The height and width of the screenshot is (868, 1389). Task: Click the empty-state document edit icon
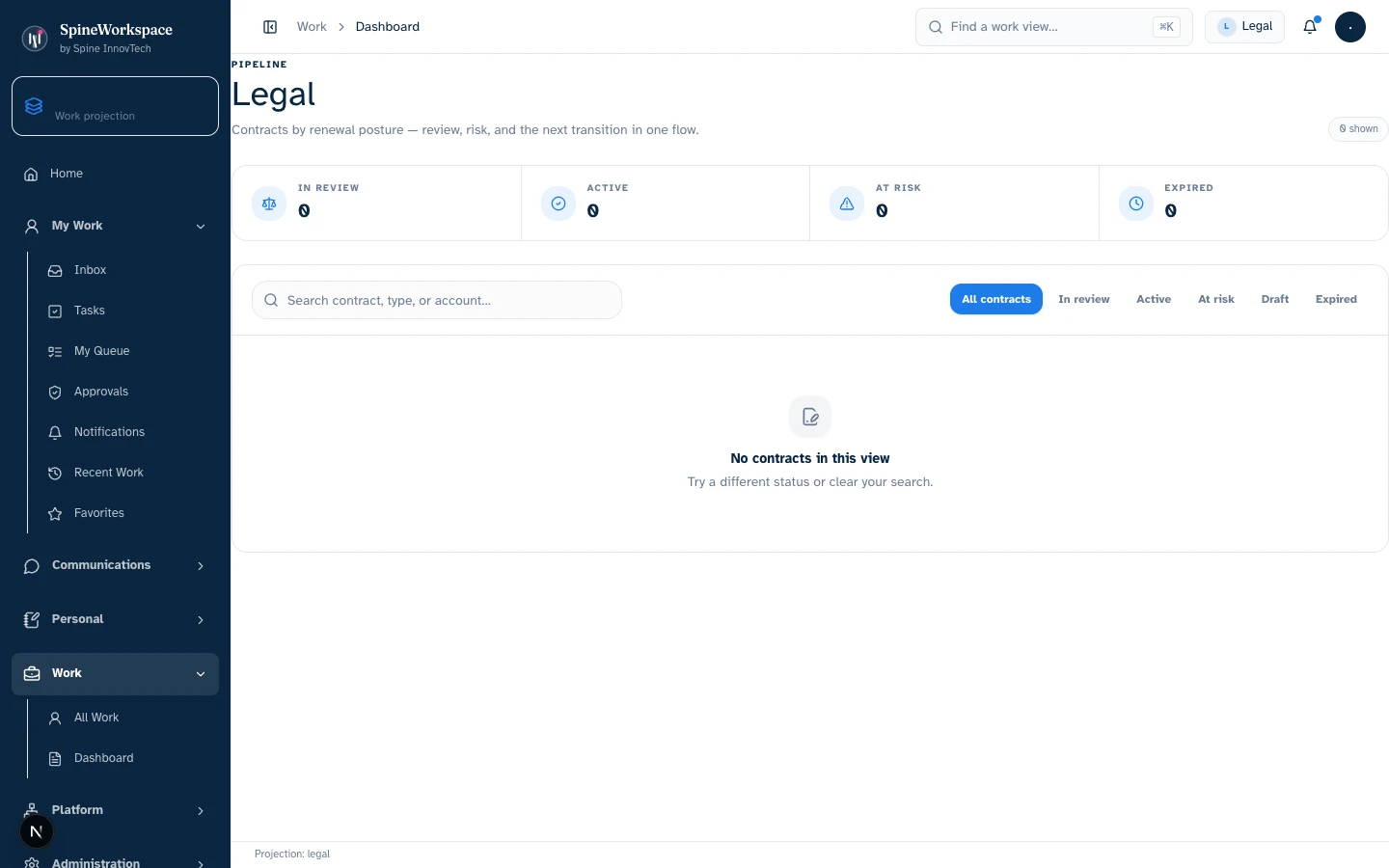pos(810,417)
